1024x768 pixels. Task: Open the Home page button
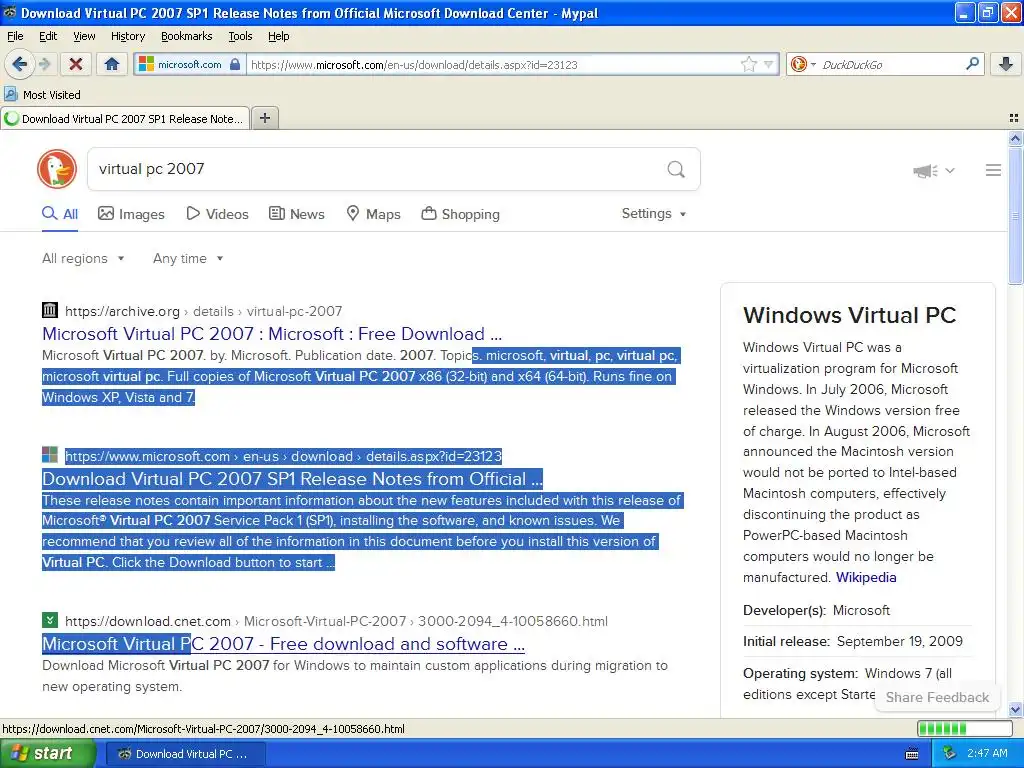pos(112,64)
